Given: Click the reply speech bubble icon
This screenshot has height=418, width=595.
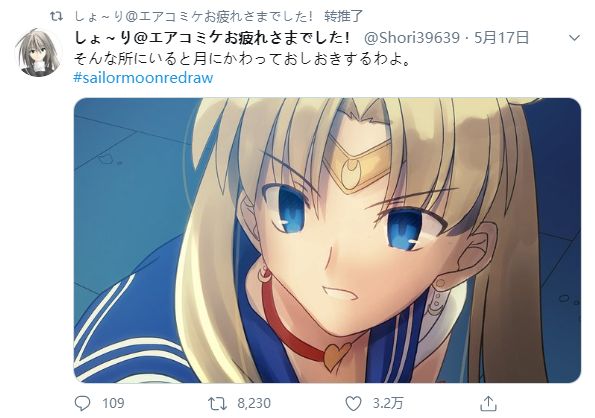Looking at the screenshot, I should [x=82, y=403].
